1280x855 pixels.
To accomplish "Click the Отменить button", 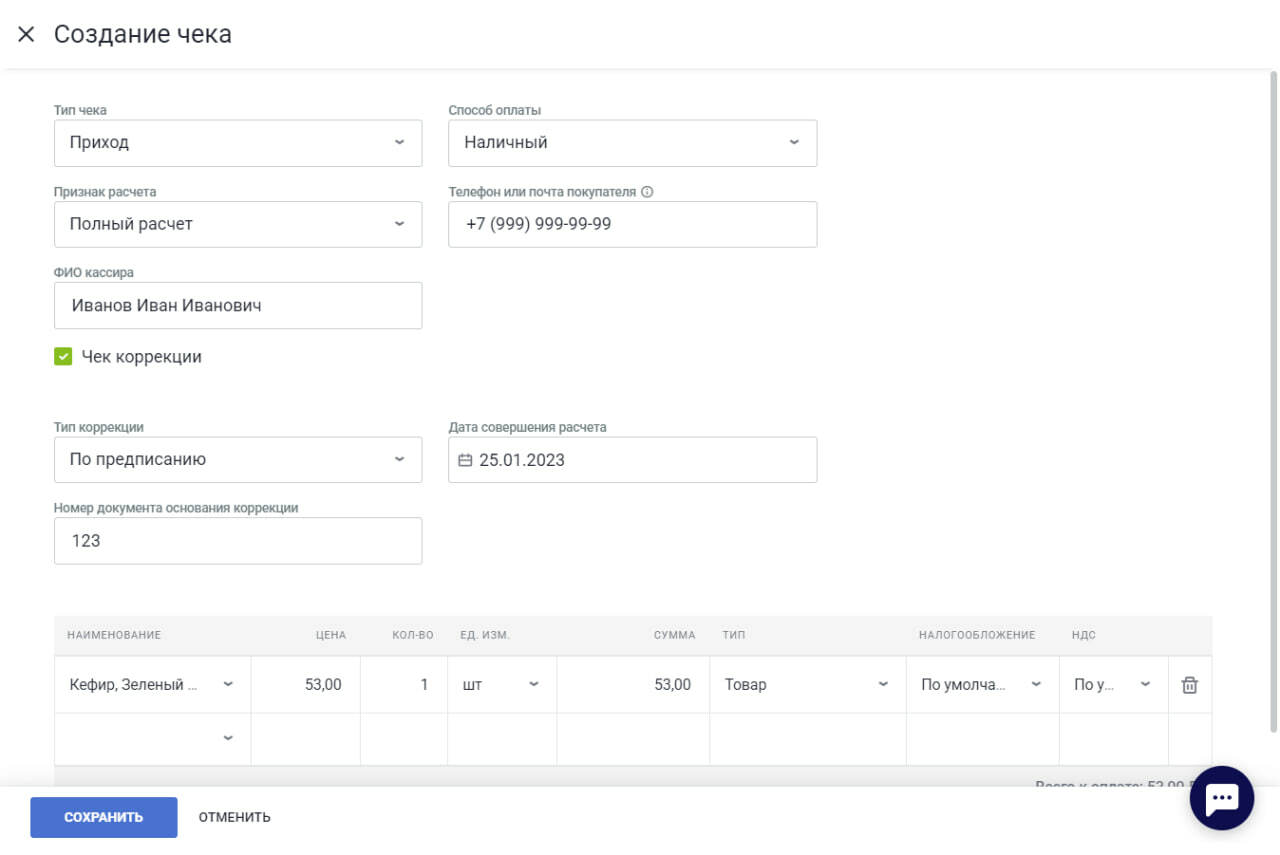I will coord(235,817).
